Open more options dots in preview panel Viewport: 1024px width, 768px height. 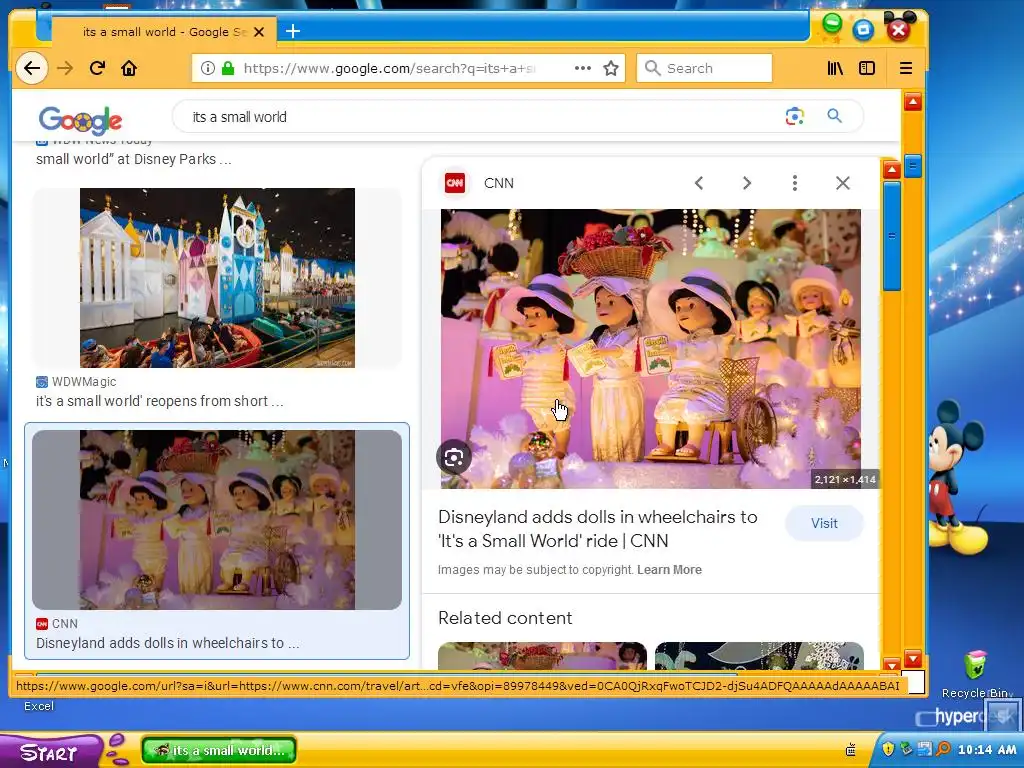795,183
